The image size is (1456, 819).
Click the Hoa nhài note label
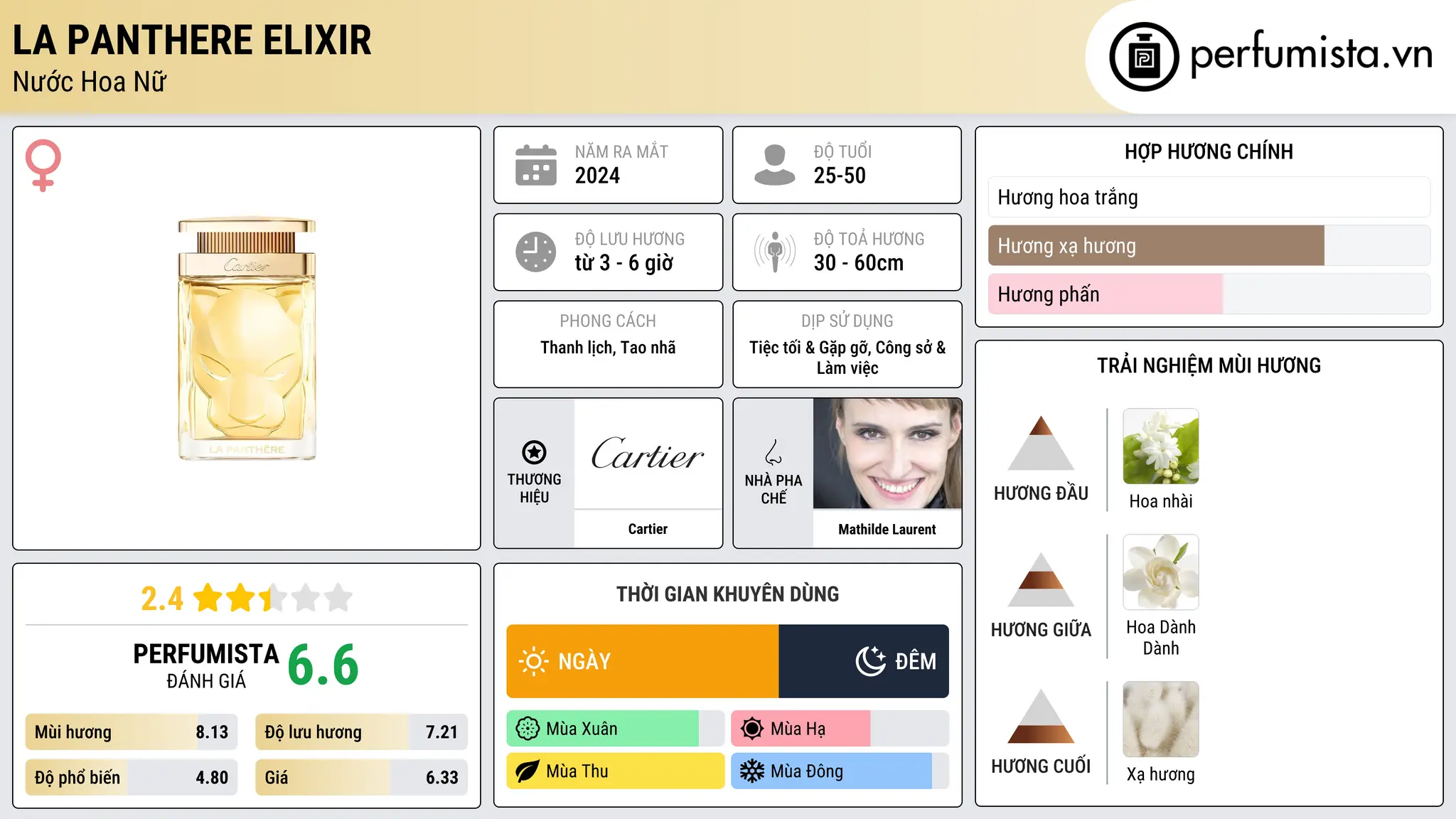1161,501
